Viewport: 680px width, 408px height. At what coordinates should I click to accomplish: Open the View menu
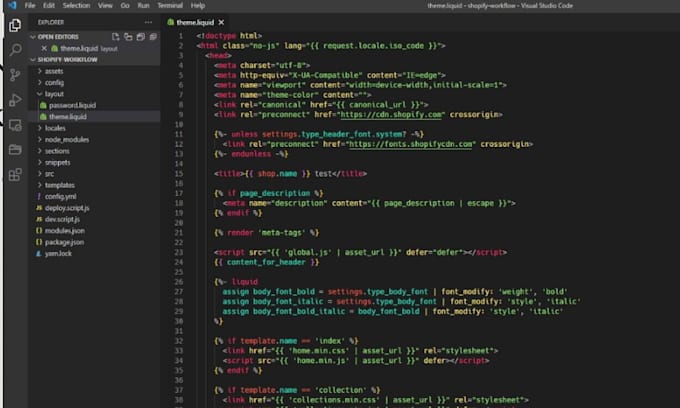105,6
